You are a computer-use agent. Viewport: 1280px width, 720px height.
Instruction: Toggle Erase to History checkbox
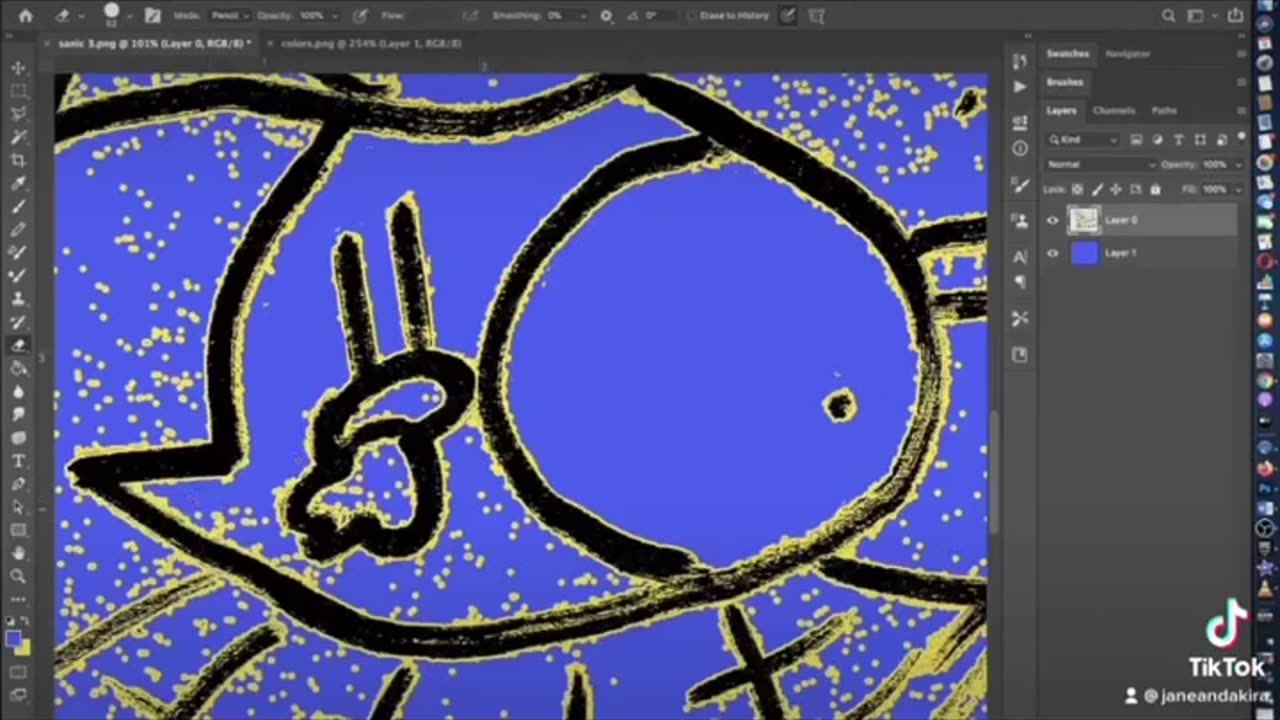692,16
